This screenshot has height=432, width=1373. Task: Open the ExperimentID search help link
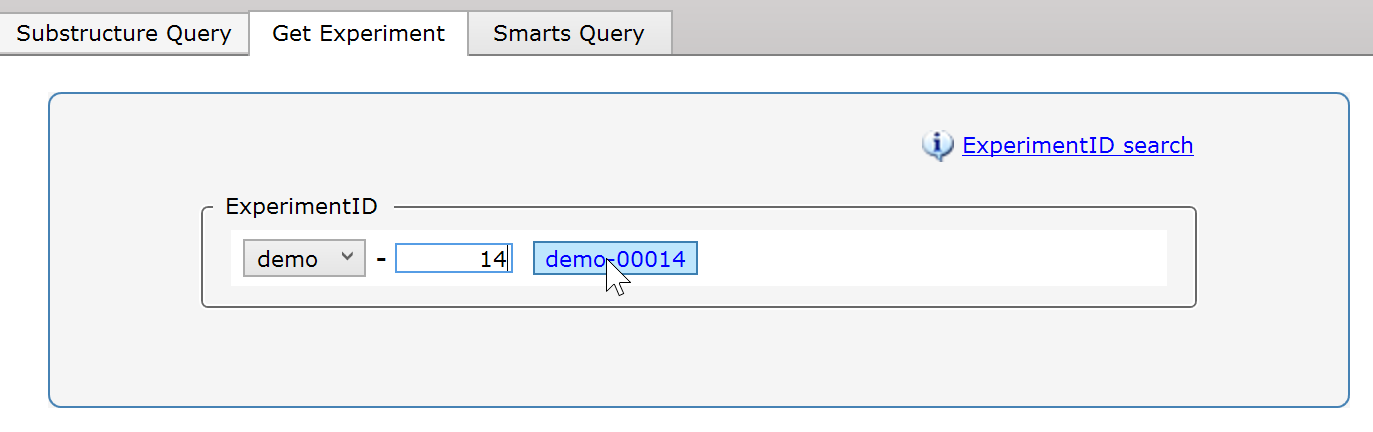coord(1077,146)
